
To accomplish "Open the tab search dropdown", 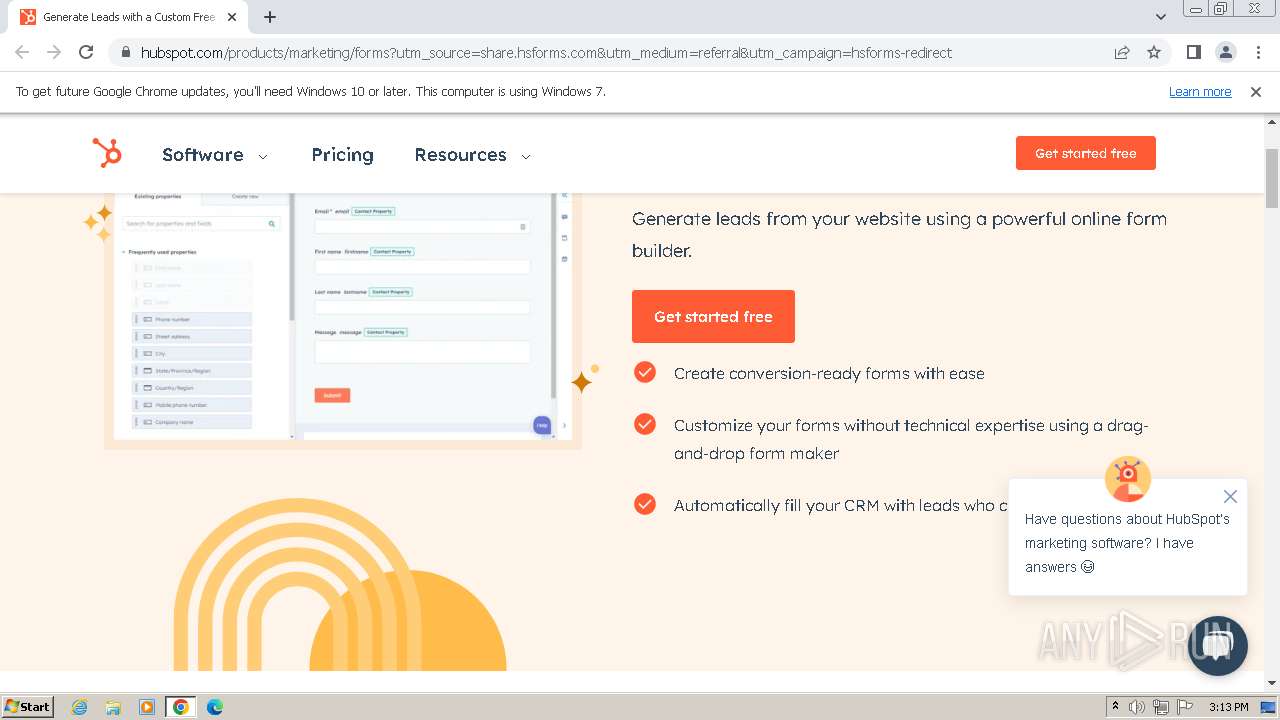I will tap(1160, 17).
